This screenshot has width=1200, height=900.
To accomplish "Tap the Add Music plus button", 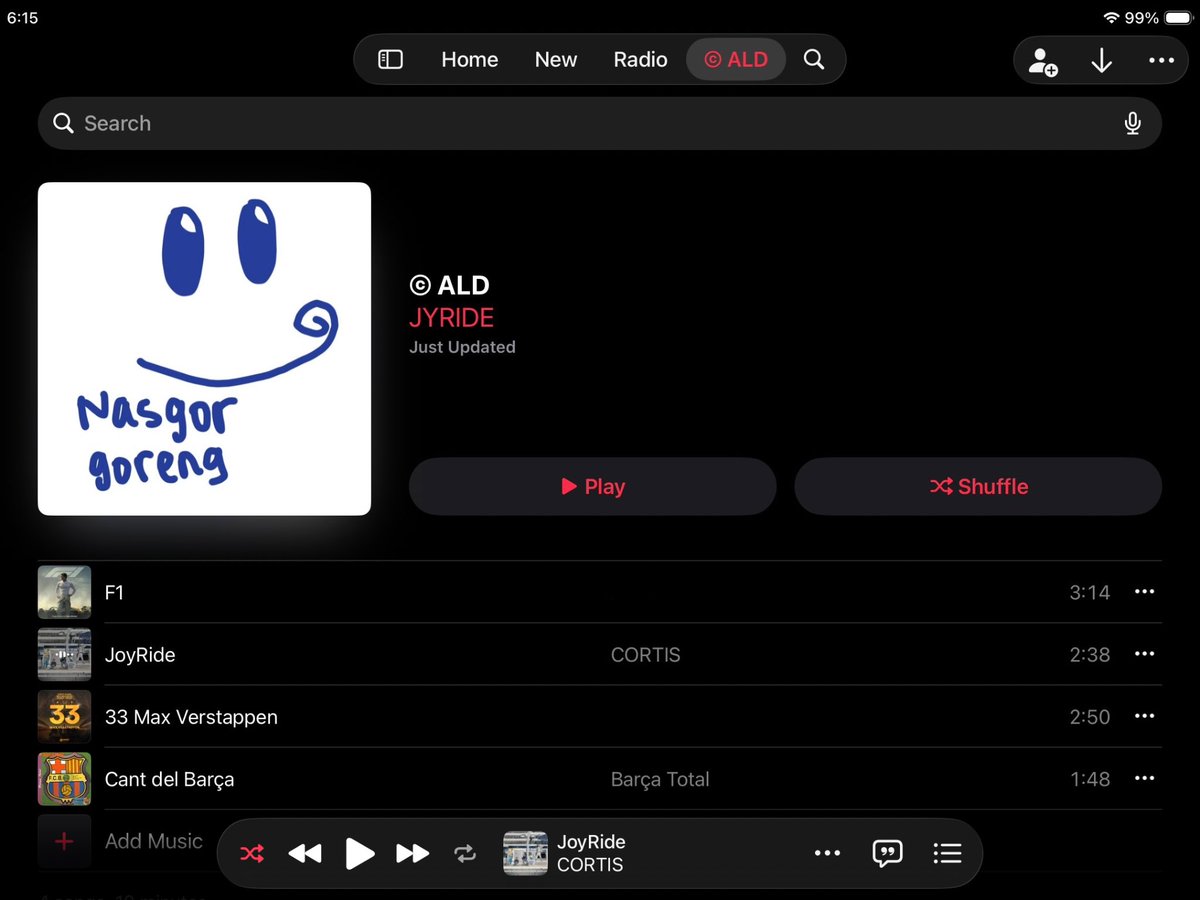I will coord(64,841).
